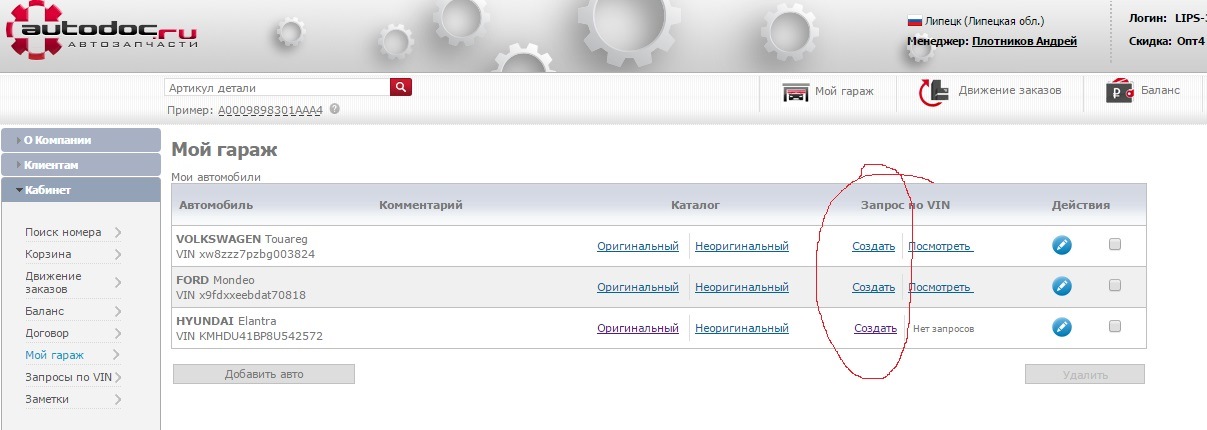
Task: Check the Ford Mondeo row checkbox
Action: click(1115, 285)
